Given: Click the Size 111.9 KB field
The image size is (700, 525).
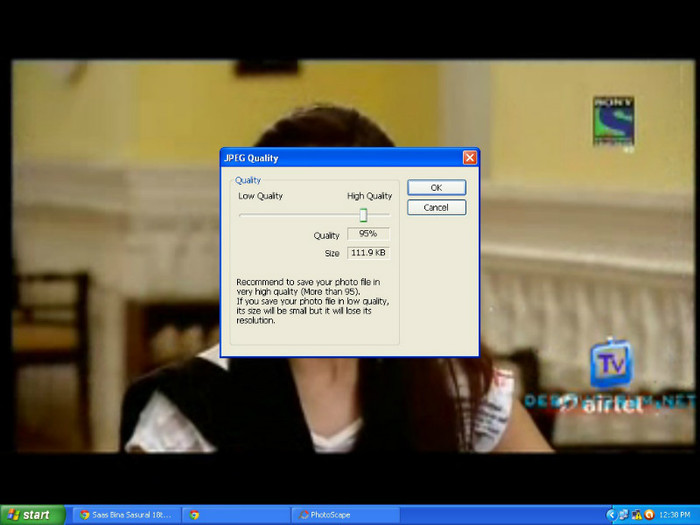Looking at the screenshot, I should coord(367,253).
